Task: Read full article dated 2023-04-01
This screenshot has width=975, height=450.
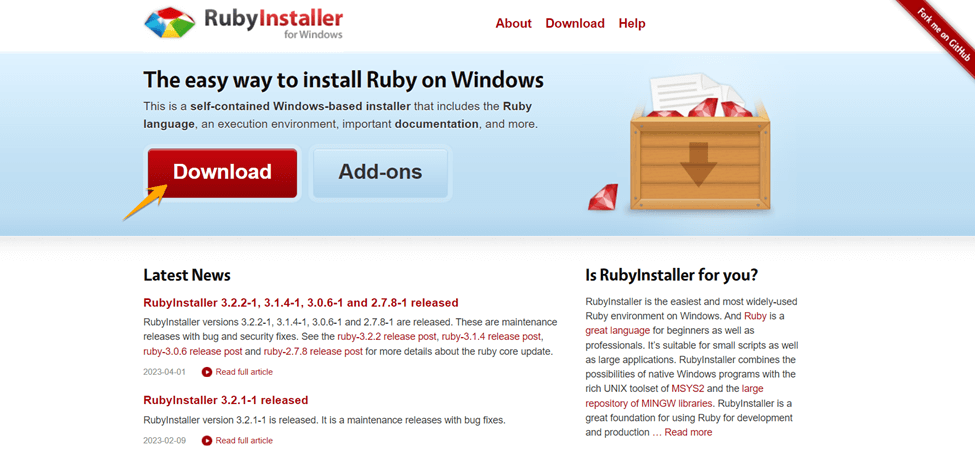Action: tap(244, 372)
